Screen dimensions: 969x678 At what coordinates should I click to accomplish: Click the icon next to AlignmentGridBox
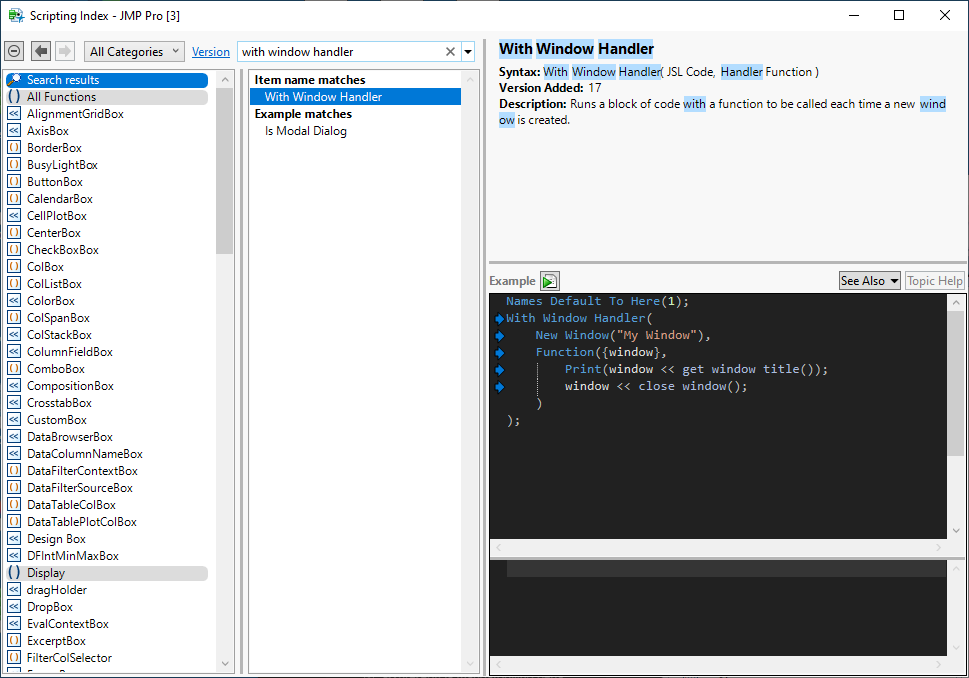click(x=14, y=114)
